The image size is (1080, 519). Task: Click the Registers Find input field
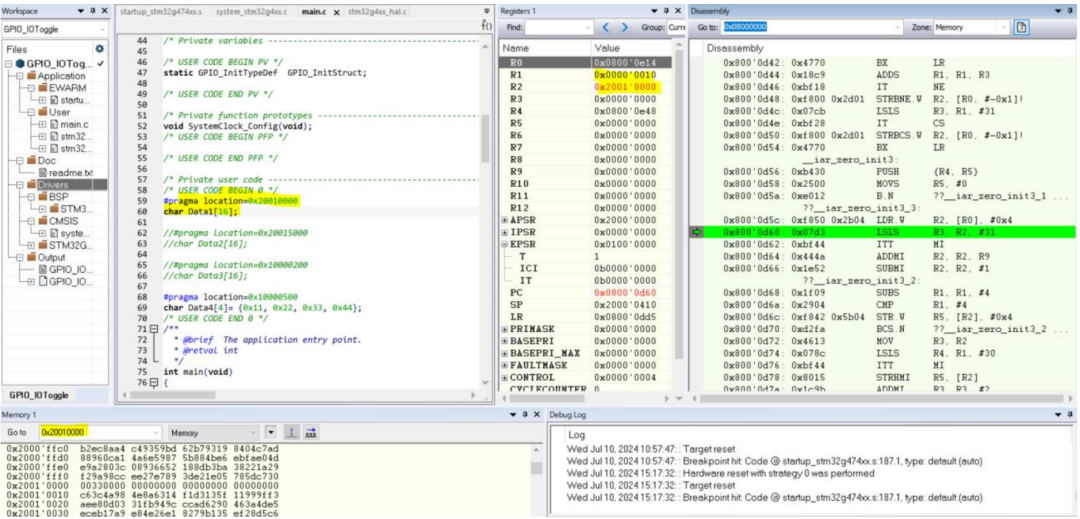tap(559, 28)
